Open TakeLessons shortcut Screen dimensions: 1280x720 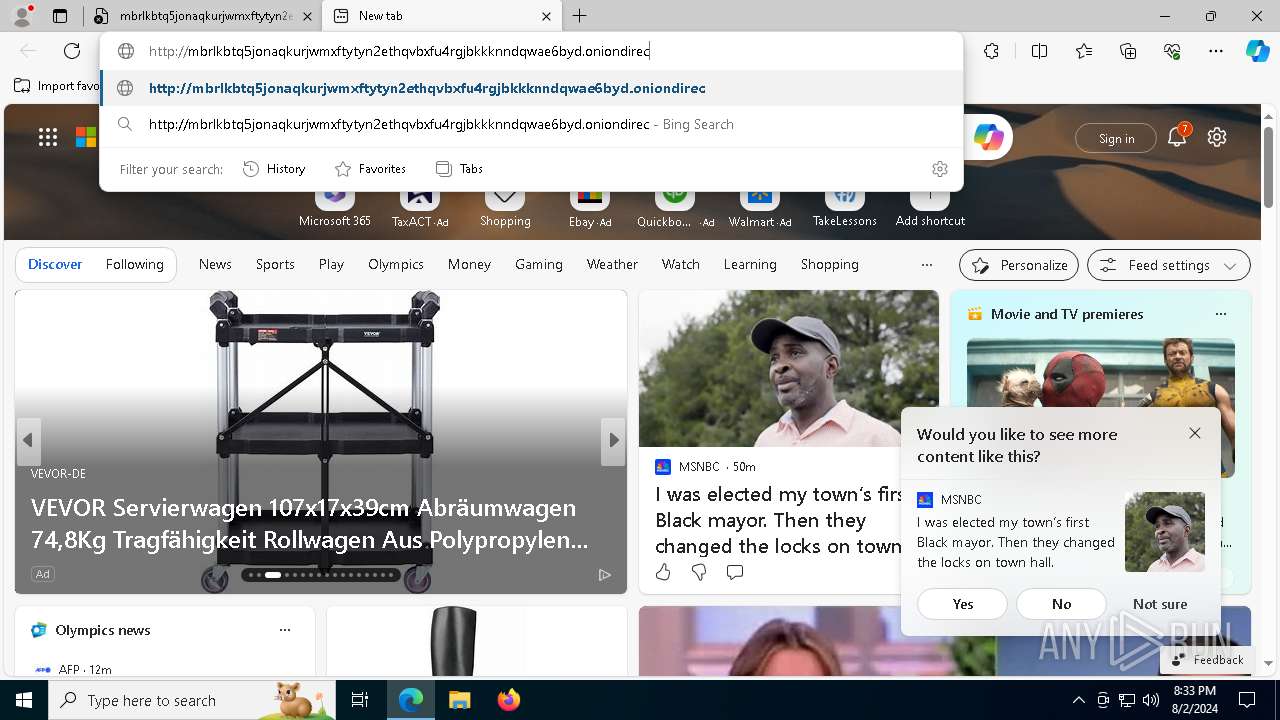click(845, 208)
